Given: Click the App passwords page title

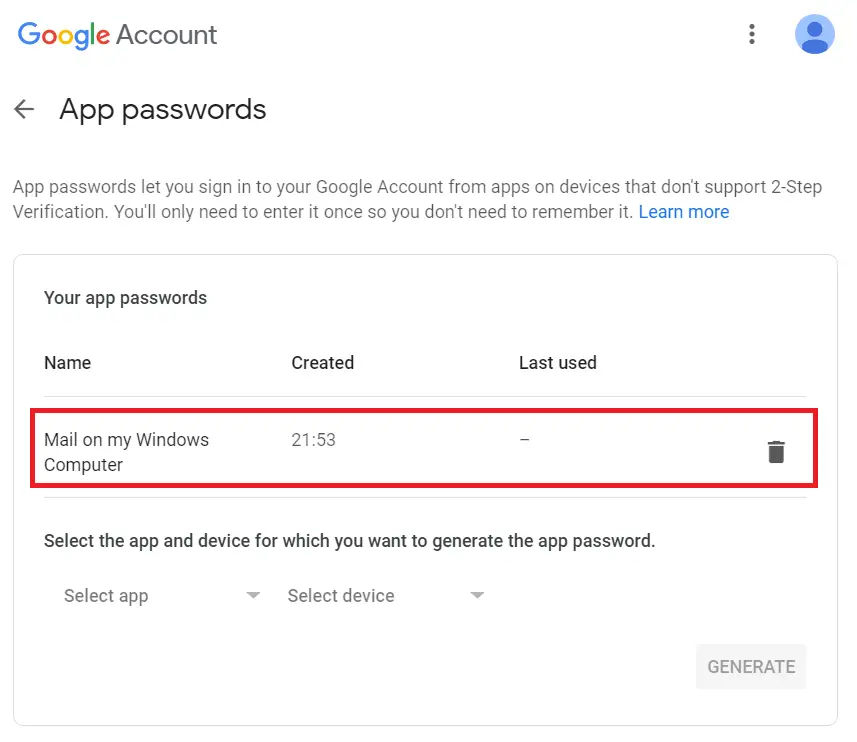Looking at the screenshot, I should click(163, 109).
